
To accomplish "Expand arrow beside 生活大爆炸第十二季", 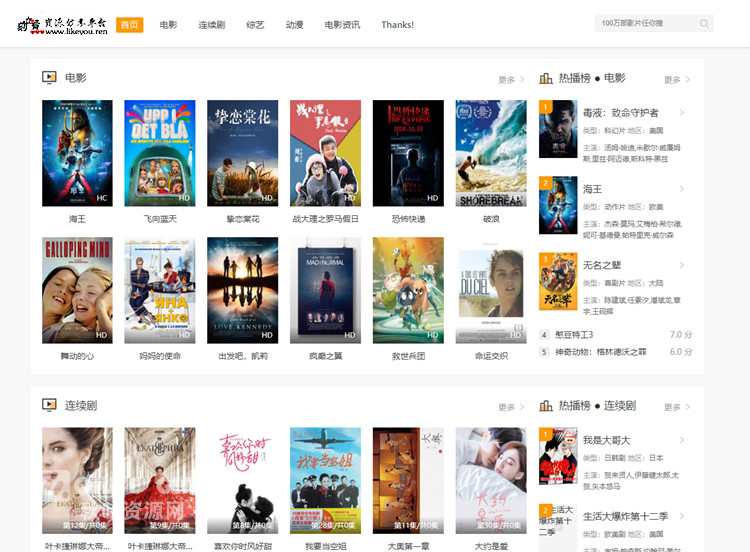I will point(682,517).
